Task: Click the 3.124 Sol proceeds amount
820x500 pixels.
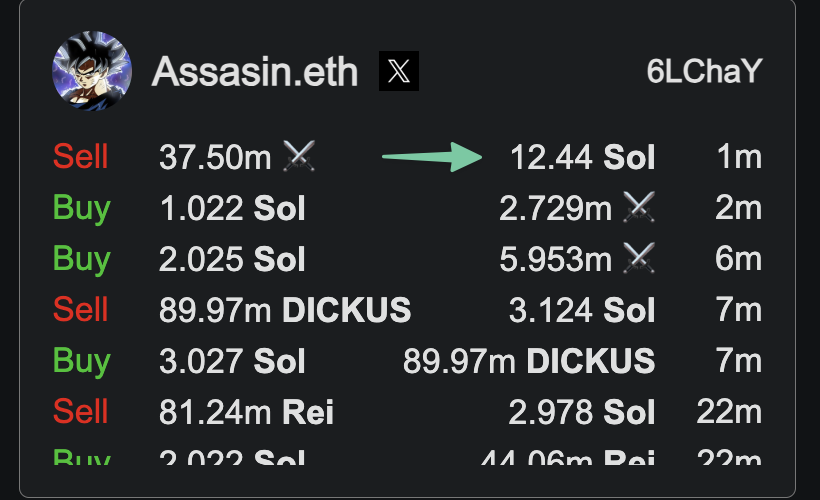Action: point(582,310)
